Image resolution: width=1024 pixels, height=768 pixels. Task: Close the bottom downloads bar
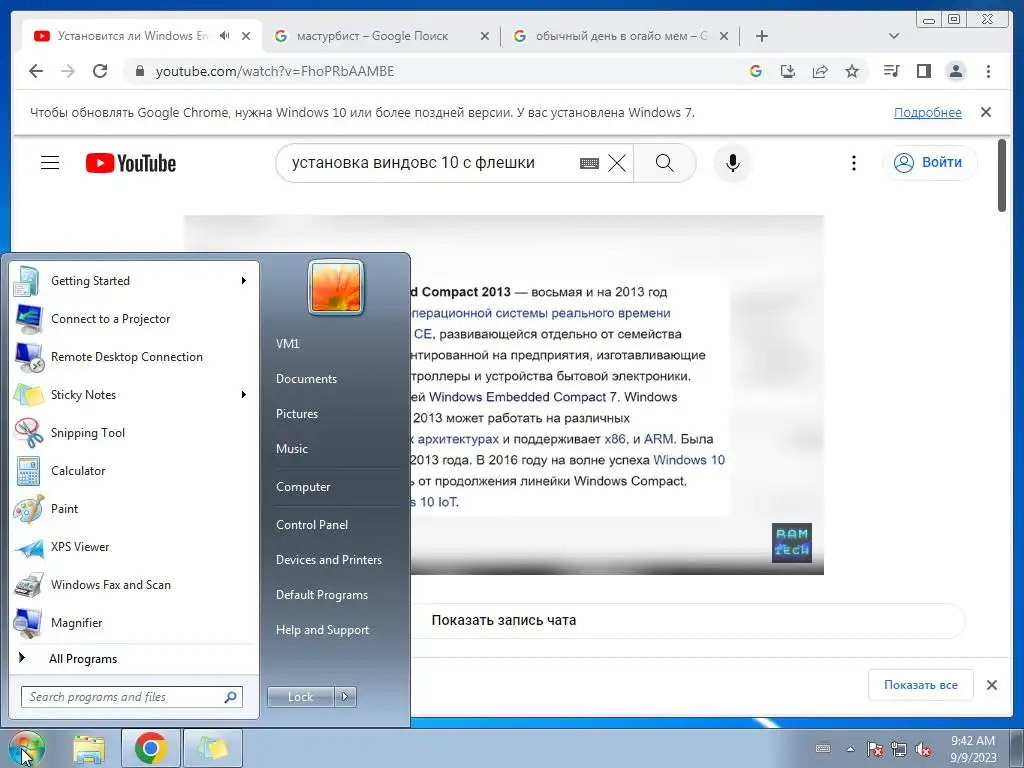pyautogui.click(x=991, y=685)
